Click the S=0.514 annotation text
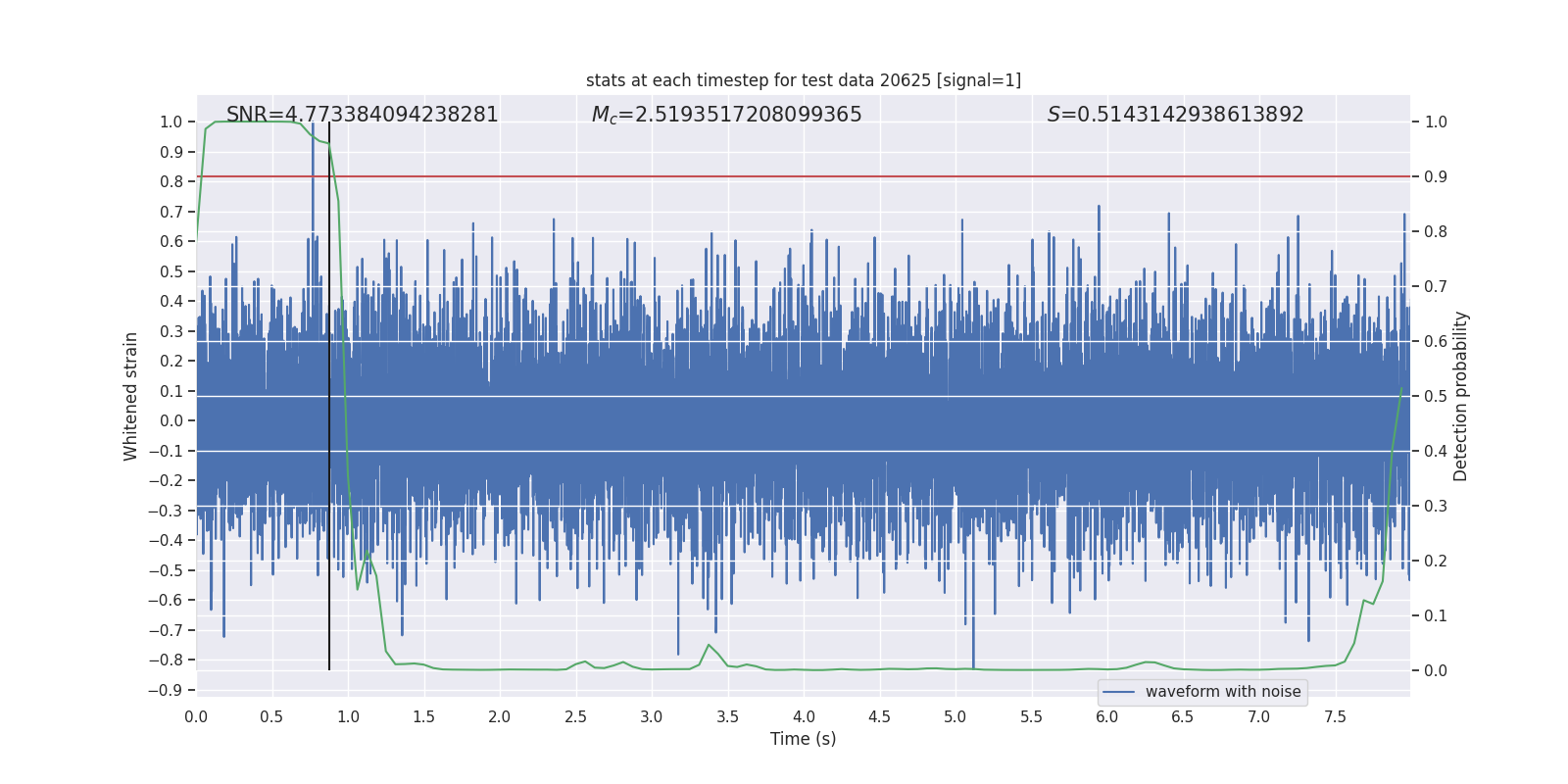The width and height of the screenshot is (1568, 784). (1175, 115)
